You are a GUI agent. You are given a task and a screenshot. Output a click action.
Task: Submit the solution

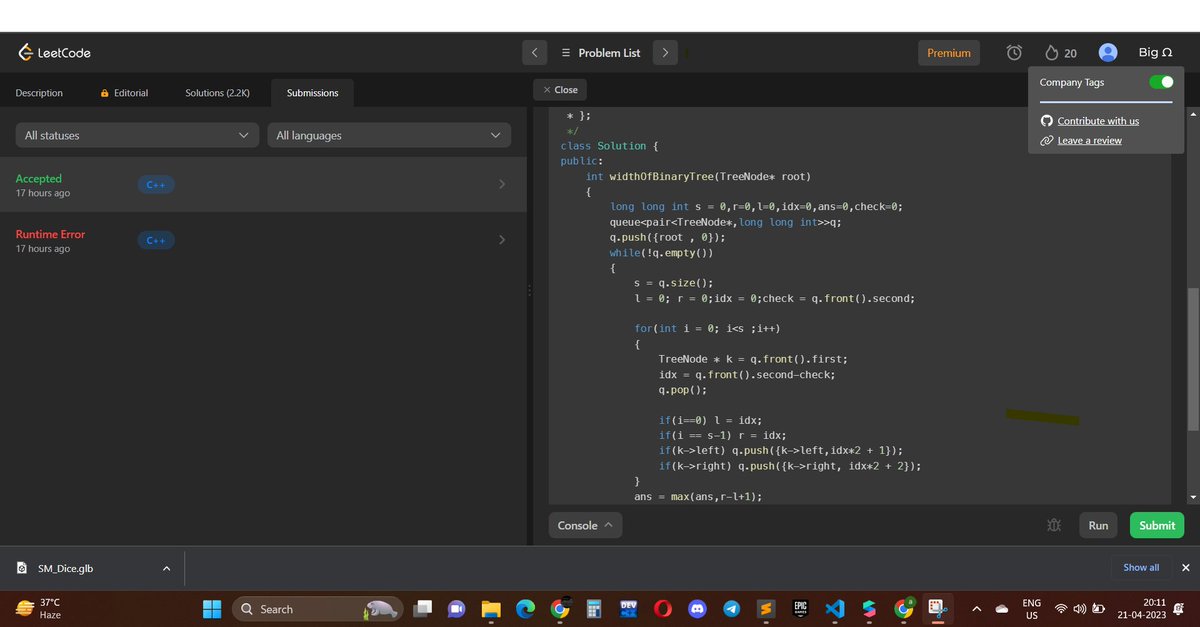point(1156,525)
